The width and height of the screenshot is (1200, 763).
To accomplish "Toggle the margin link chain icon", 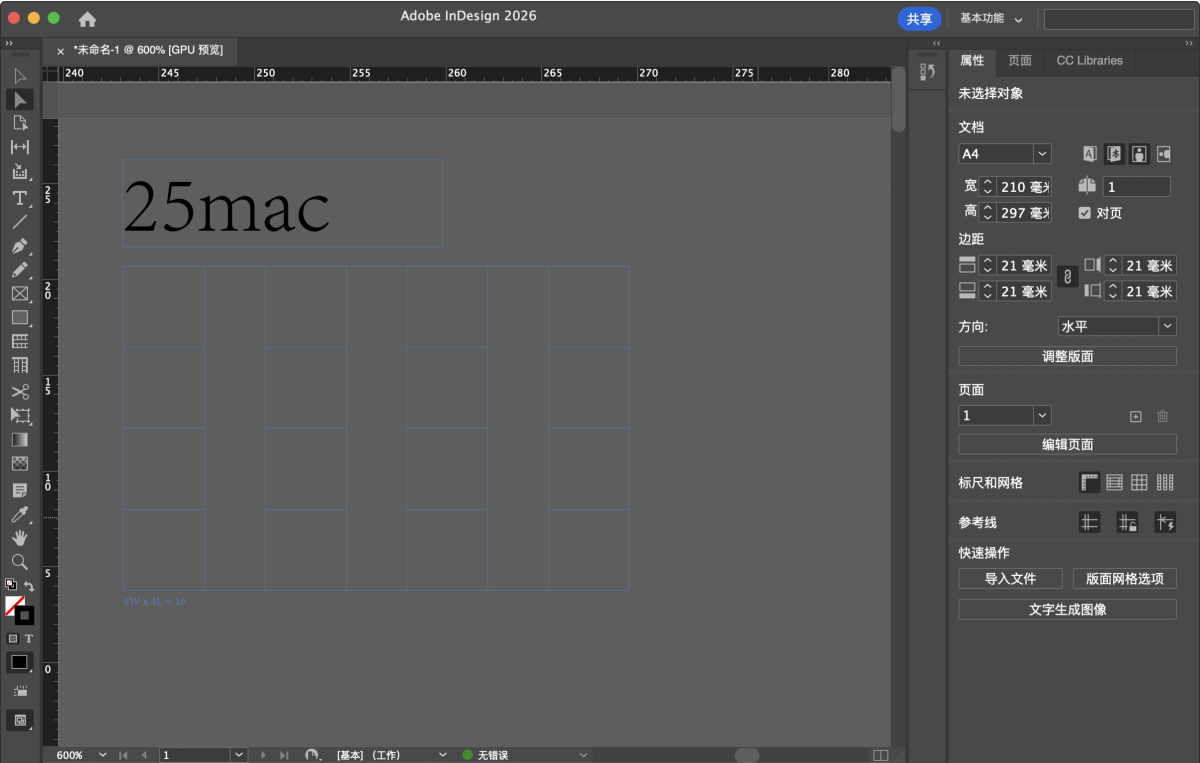I will click(x=1067, y=277).
